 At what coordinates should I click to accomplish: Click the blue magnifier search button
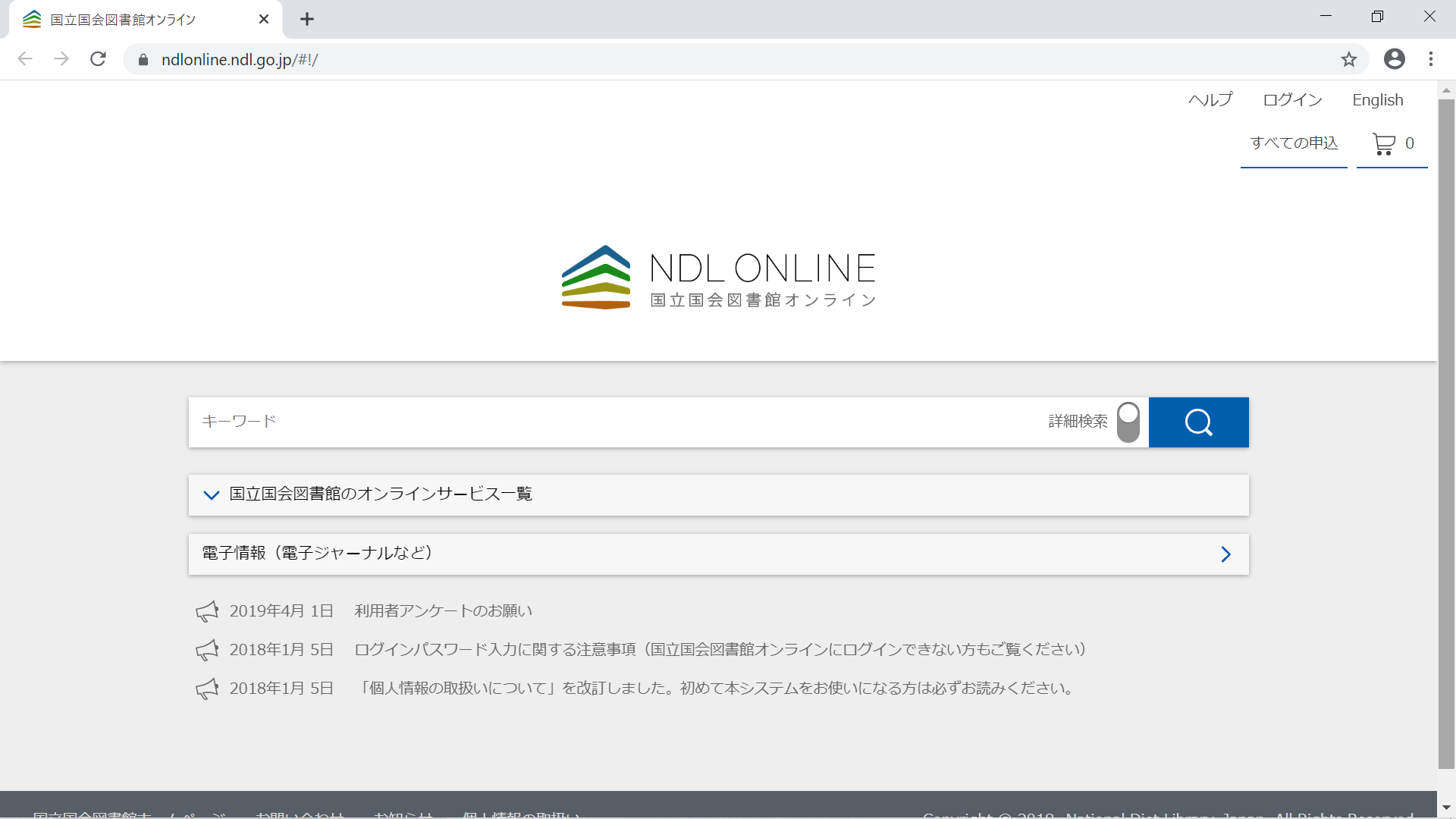[1198, 422]
